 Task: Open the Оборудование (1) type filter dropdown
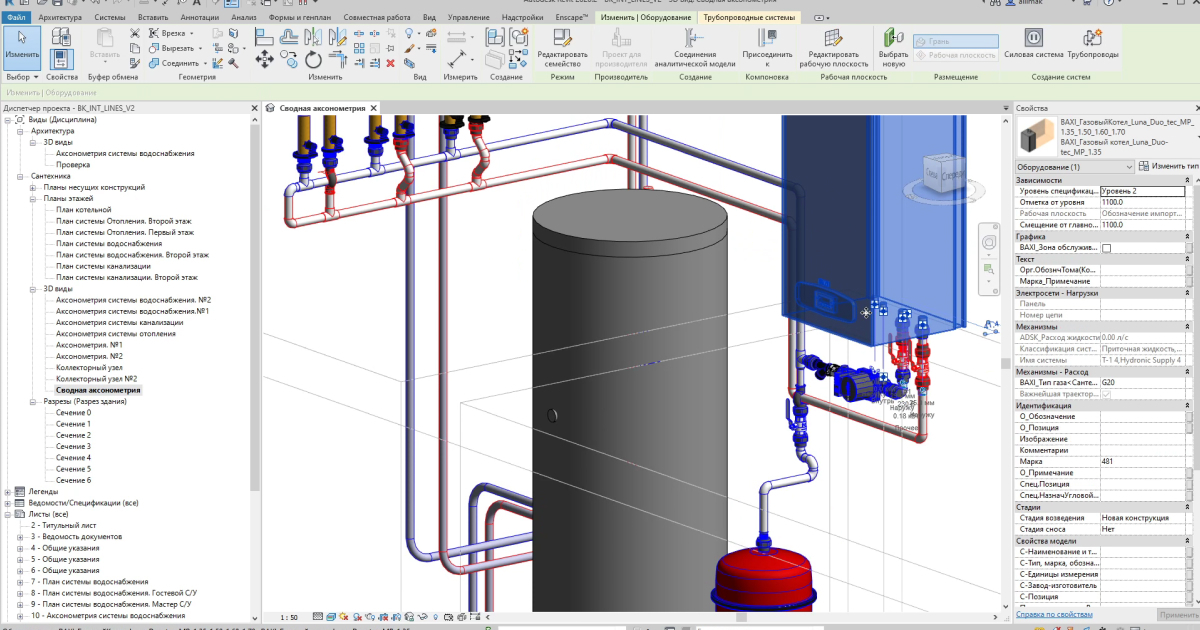click(x=1129, y=166)
